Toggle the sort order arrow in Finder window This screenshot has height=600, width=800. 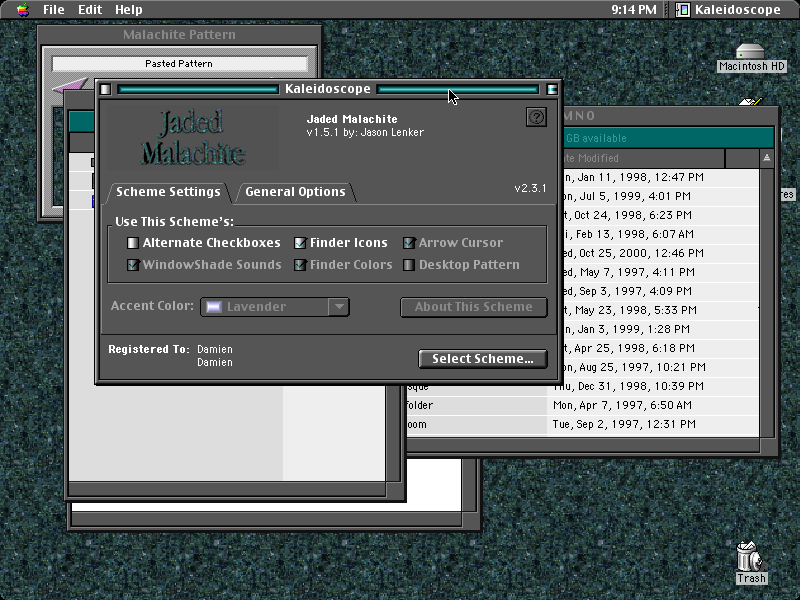[x=767, y=158]
